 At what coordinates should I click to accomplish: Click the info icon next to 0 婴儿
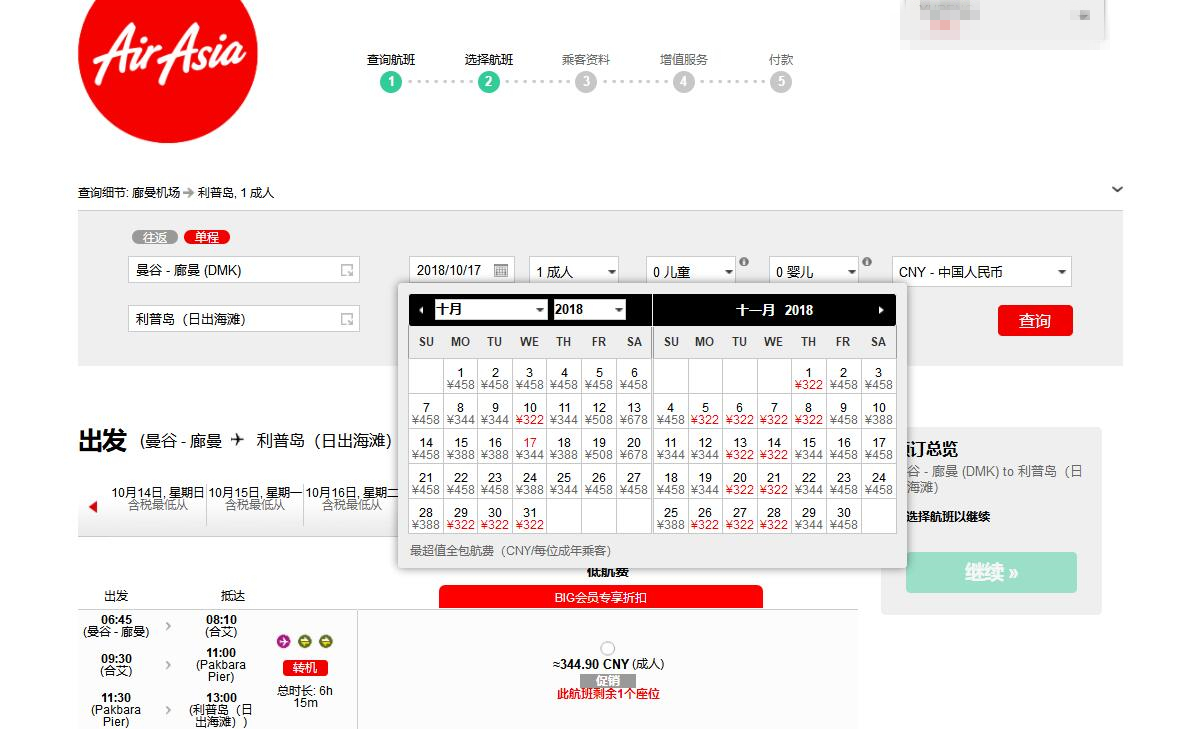click(867, 262)
